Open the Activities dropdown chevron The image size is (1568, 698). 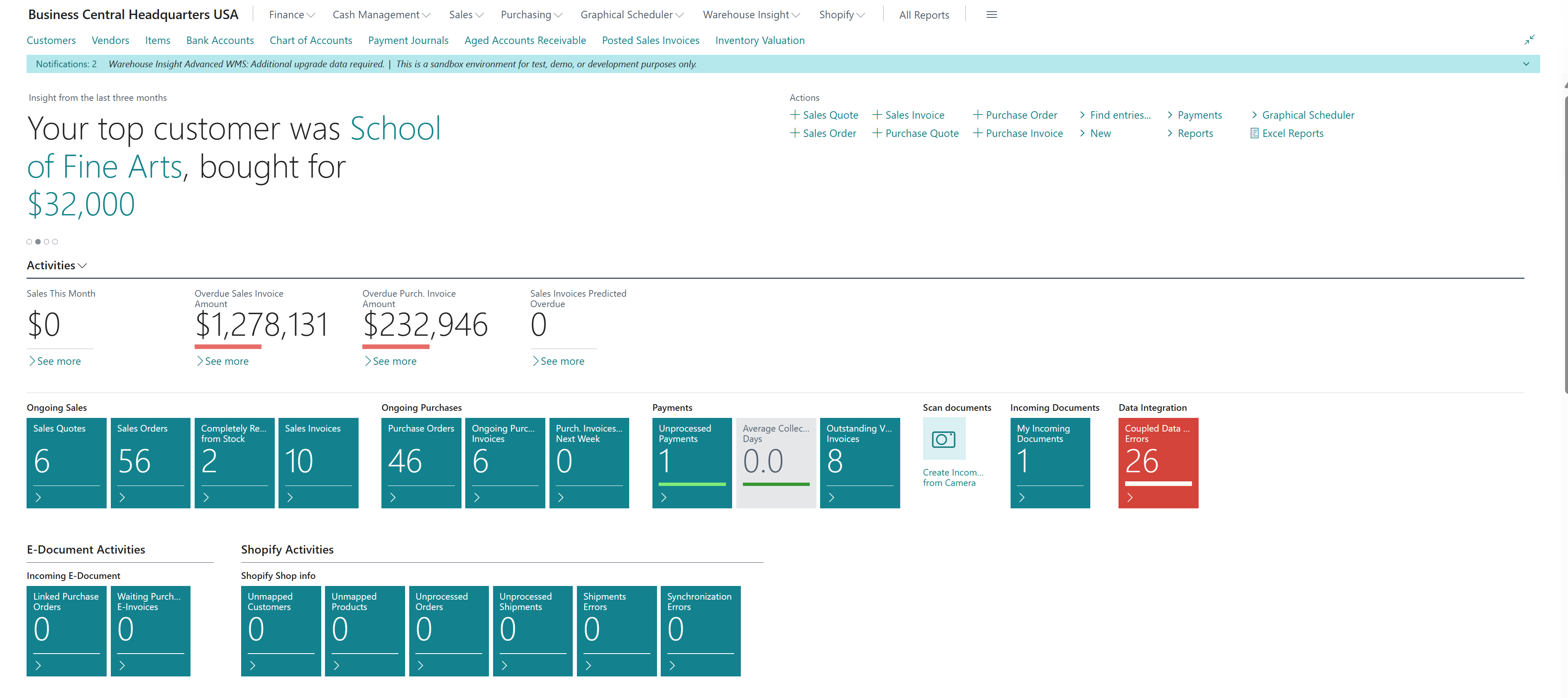tap(83, 265)
